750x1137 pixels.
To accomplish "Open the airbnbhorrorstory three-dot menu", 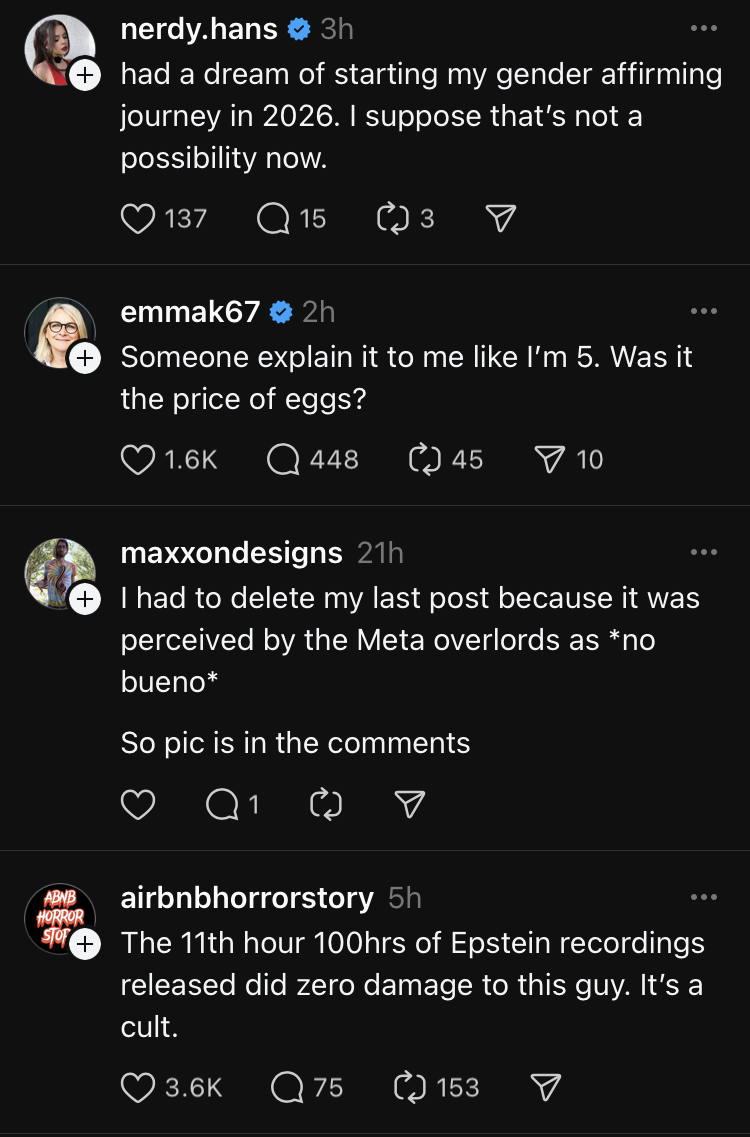I will (x=704, y=897).
